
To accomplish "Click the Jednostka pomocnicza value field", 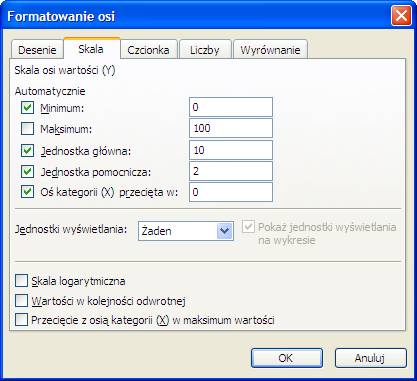I will (231, 171).
